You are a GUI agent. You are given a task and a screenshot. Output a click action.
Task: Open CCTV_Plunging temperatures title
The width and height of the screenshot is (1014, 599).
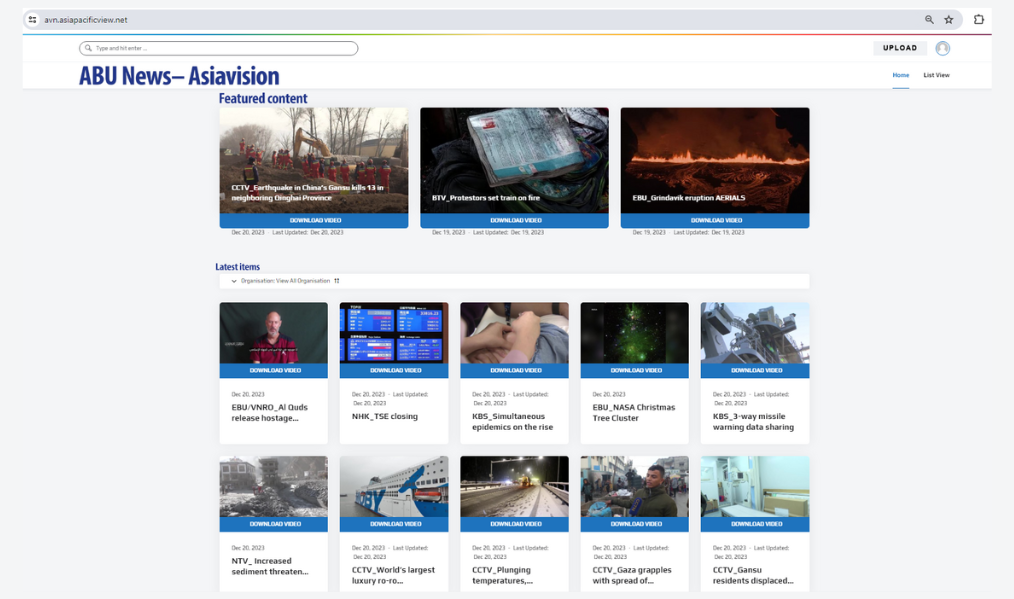[502, 575]
